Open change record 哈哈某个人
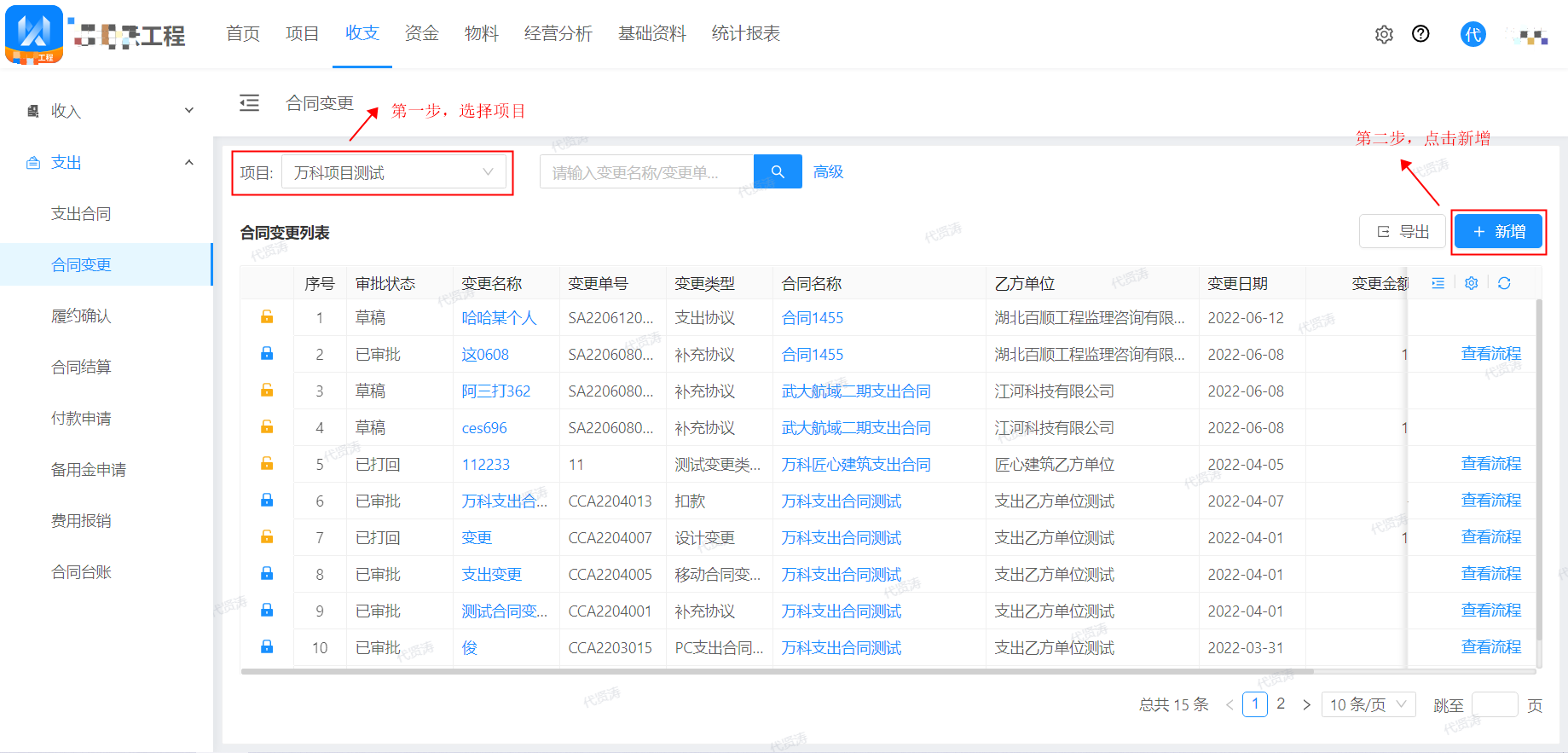Image resolution: width=1568 pixels, height=753 pixels. click(499, 318)
